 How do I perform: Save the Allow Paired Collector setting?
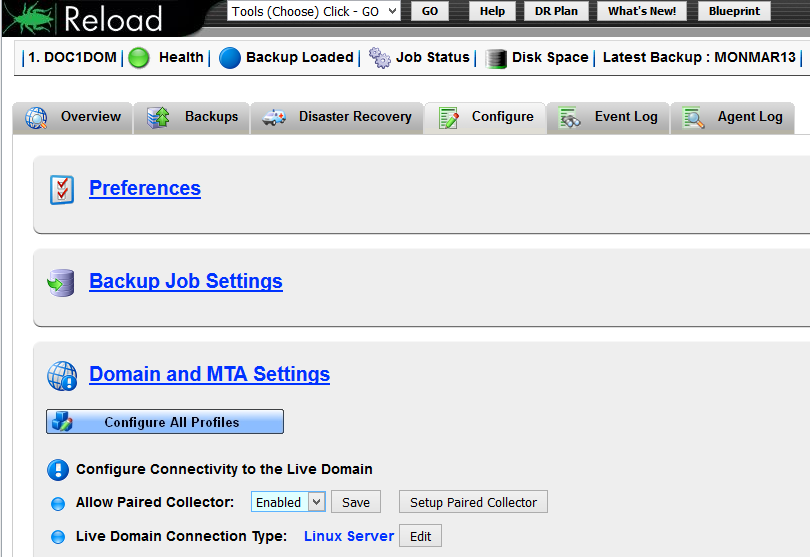point(356,502)
